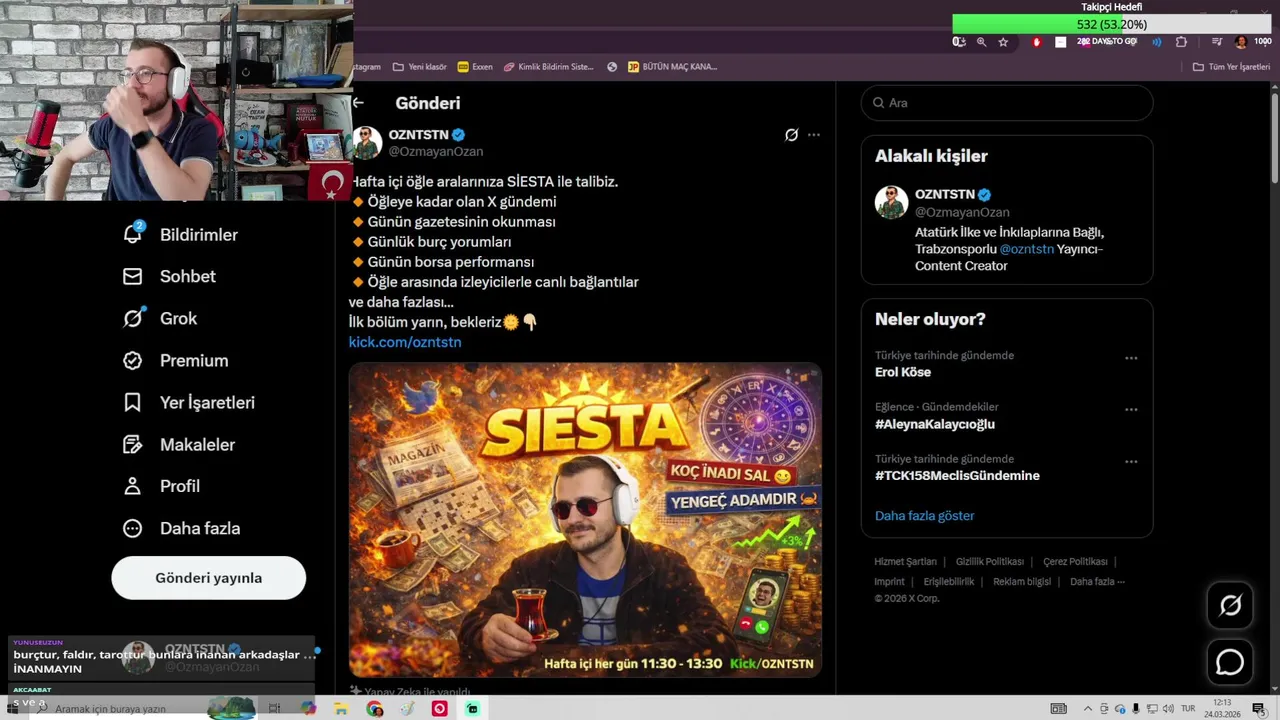
Task: Click Daha fazla göster link
Action: (x=924, y=516)
